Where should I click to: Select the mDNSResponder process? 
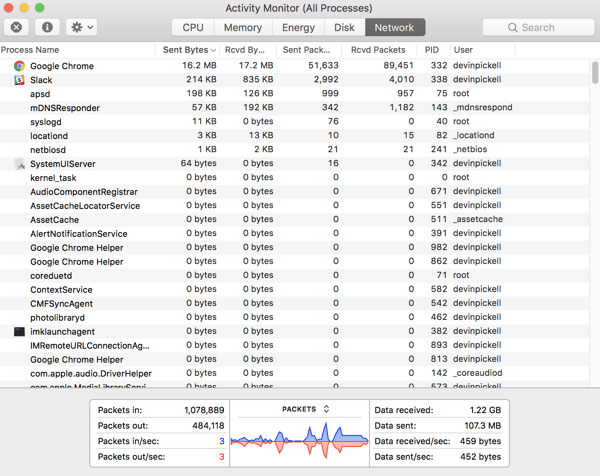pos(65,108)
